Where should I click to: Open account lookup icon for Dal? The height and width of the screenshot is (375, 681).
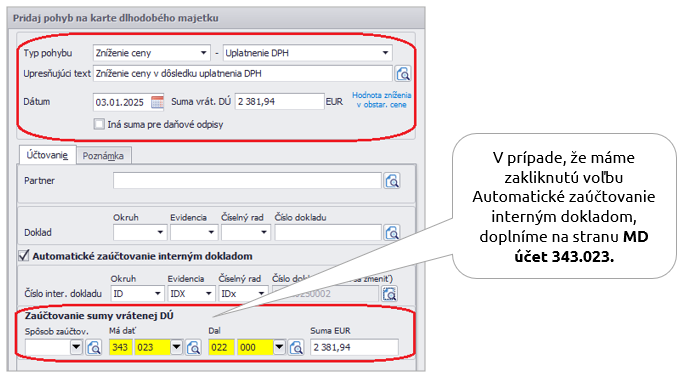coord(297,348)
